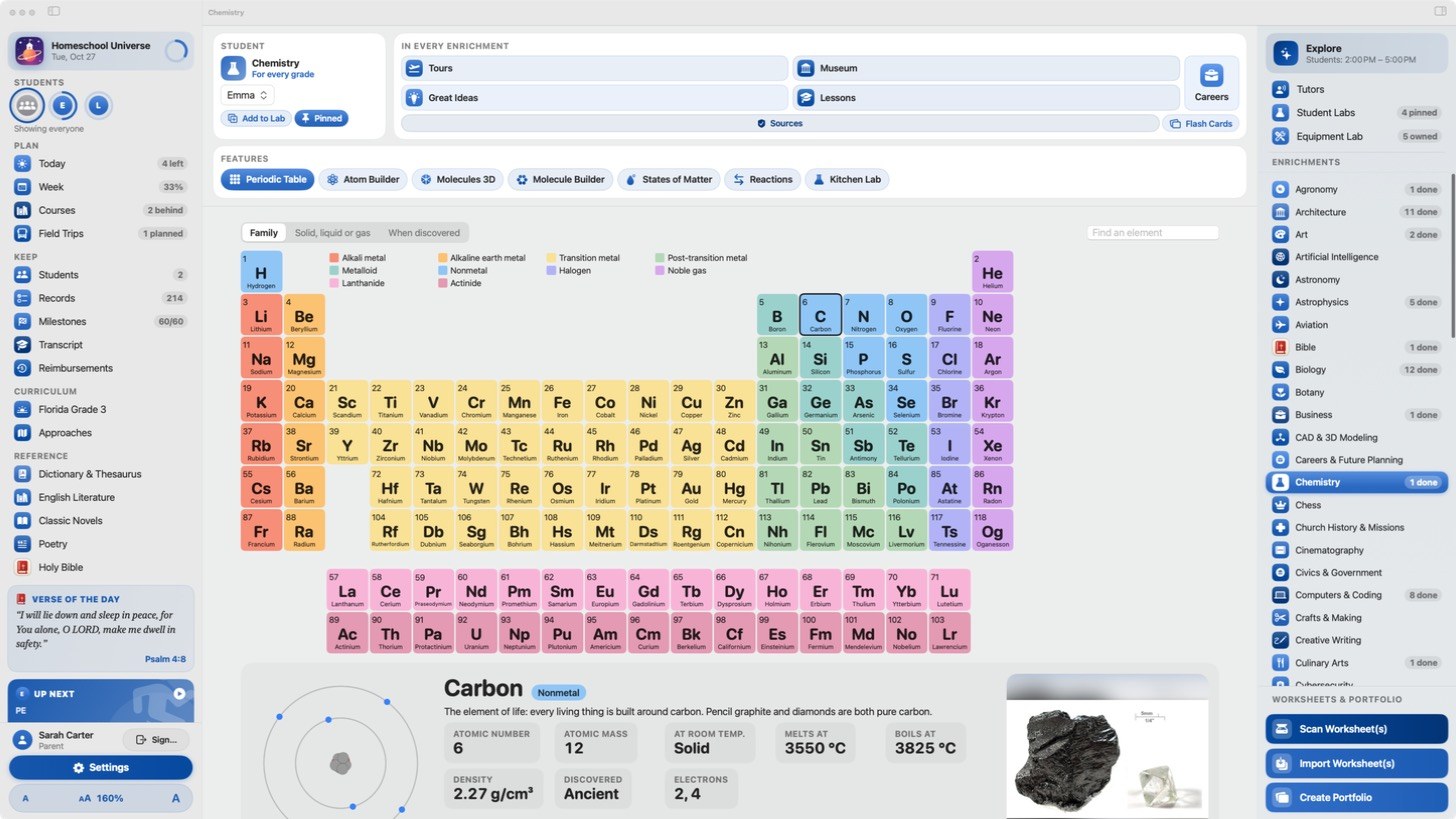This screenshot has height=819, width=1456.
Task: Select the Kitchen Lab feature tab
Action: click(847, 180)
